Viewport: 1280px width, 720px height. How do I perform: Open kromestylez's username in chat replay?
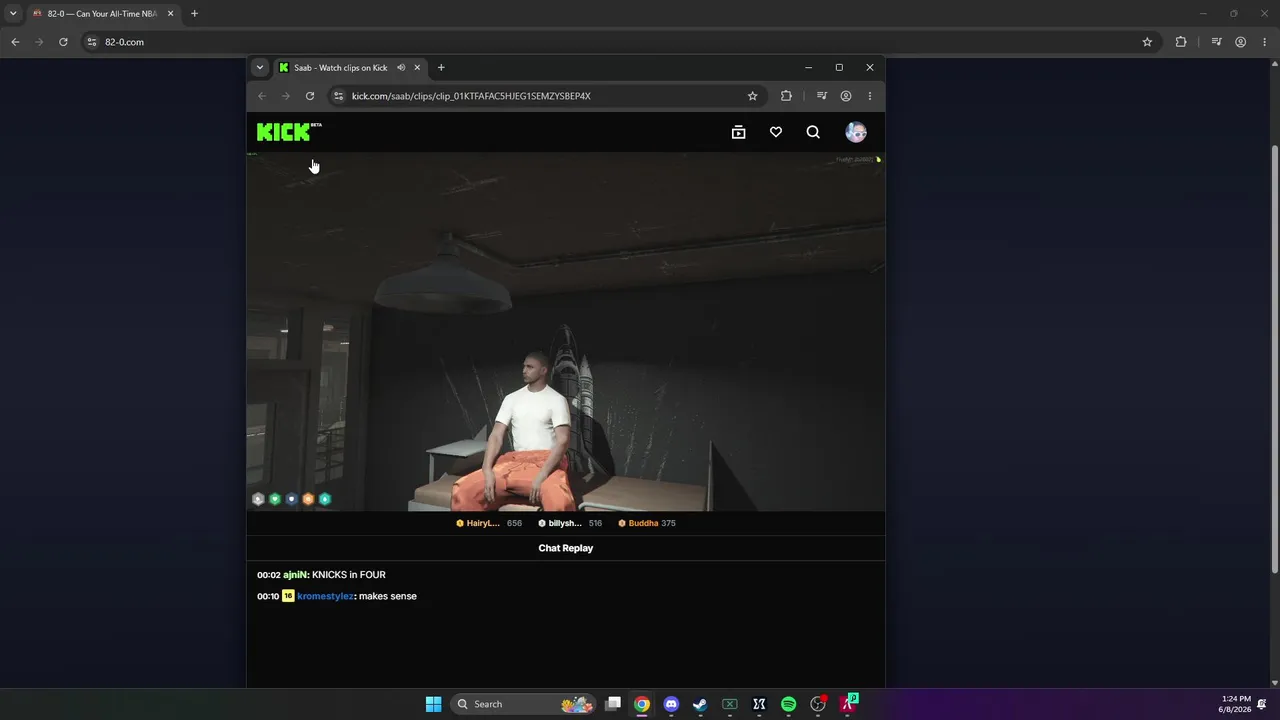(325, 596)
